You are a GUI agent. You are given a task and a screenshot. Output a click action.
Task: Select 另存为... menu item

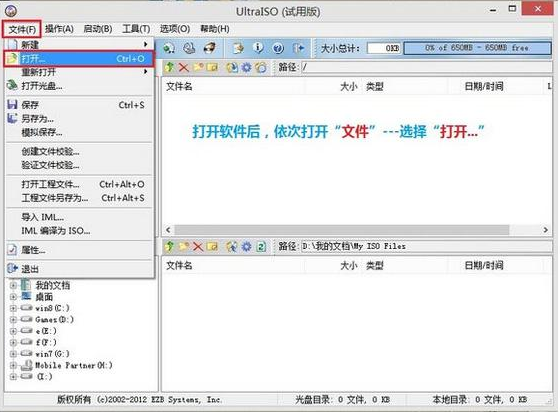point(79,119)
